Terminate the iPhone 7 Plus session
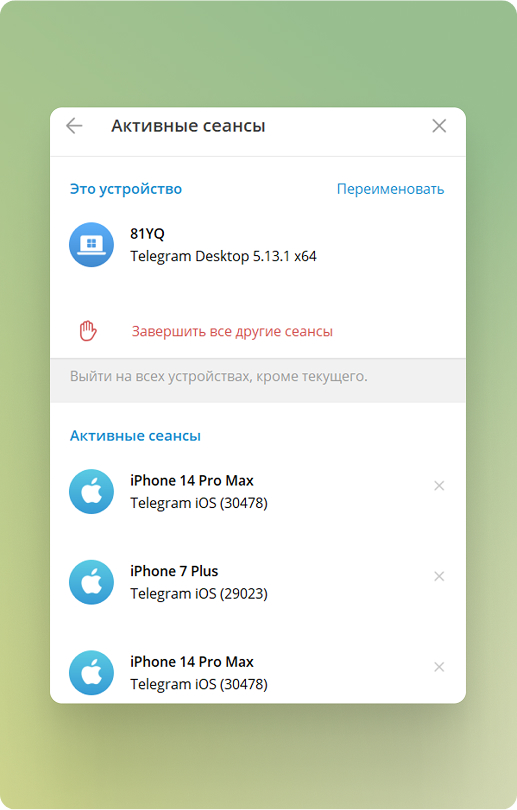 [x=439, y=576]
